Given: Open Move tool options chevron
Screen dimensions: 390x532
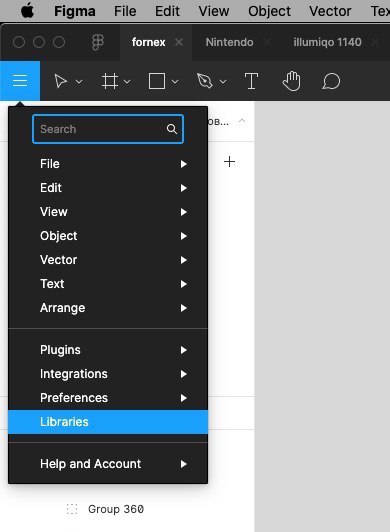Looking at the screenshot, I should point(79,81).
